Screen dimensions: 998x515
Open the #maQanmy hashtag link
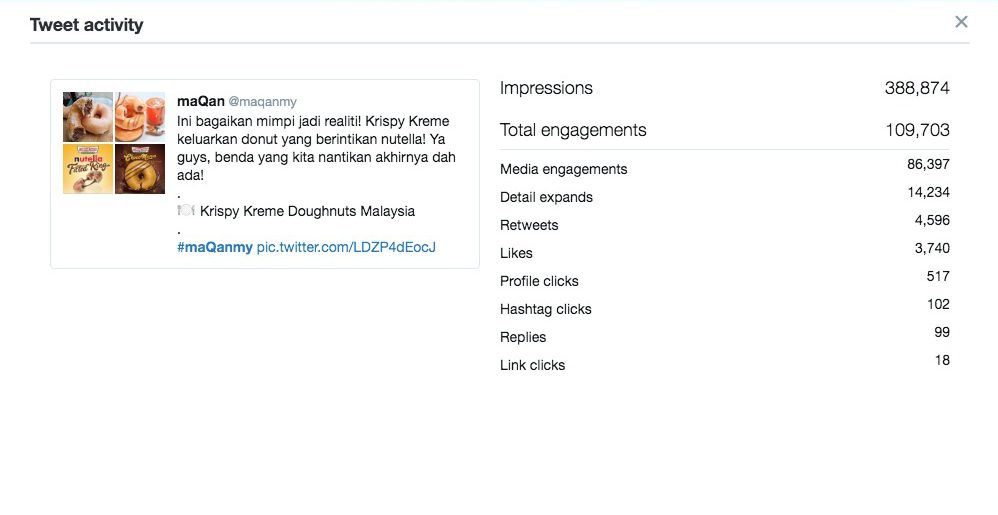point(214,247)
